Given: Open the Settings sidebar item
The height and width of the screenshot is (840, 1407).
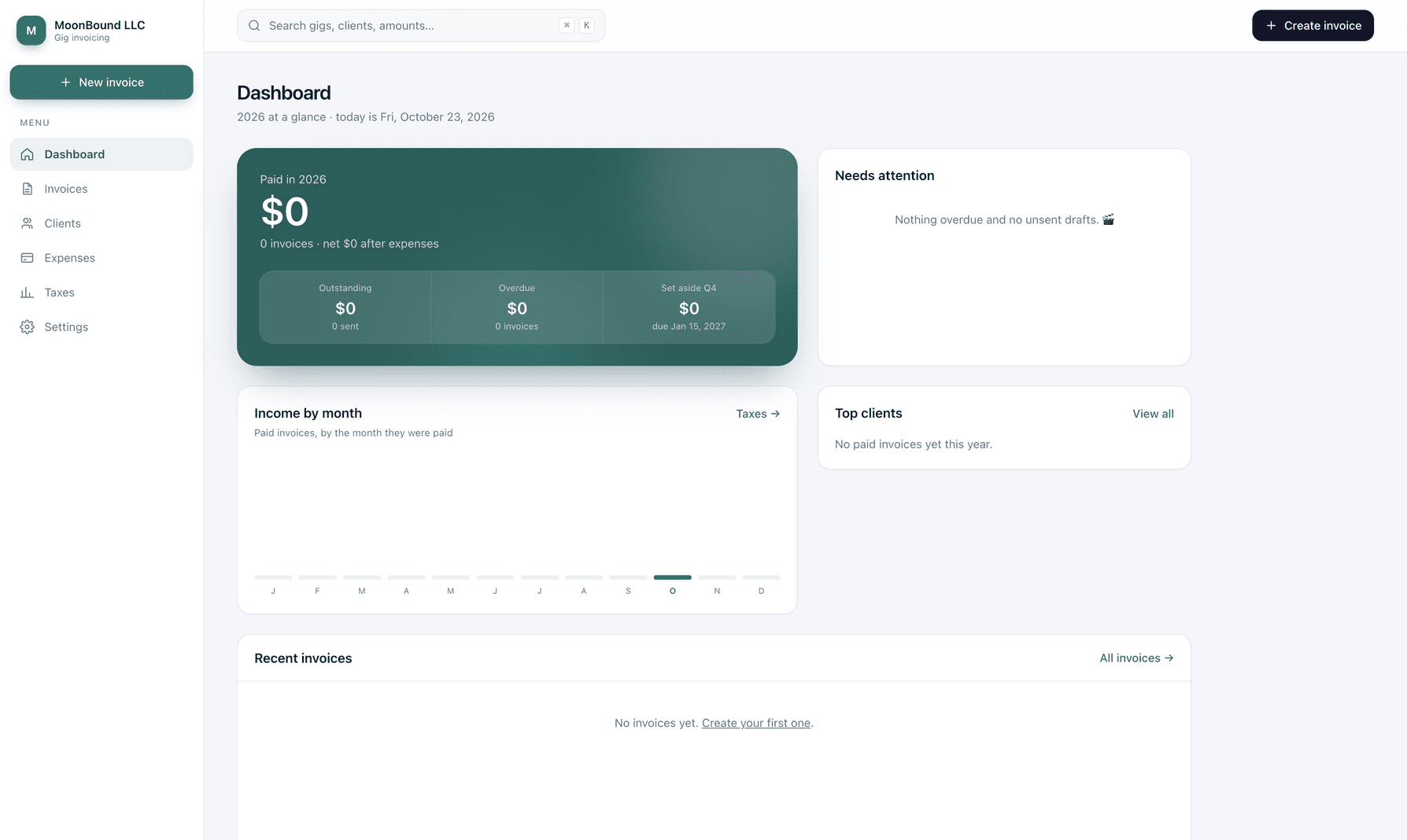Looking at the screenshot, I should point(102,327).
